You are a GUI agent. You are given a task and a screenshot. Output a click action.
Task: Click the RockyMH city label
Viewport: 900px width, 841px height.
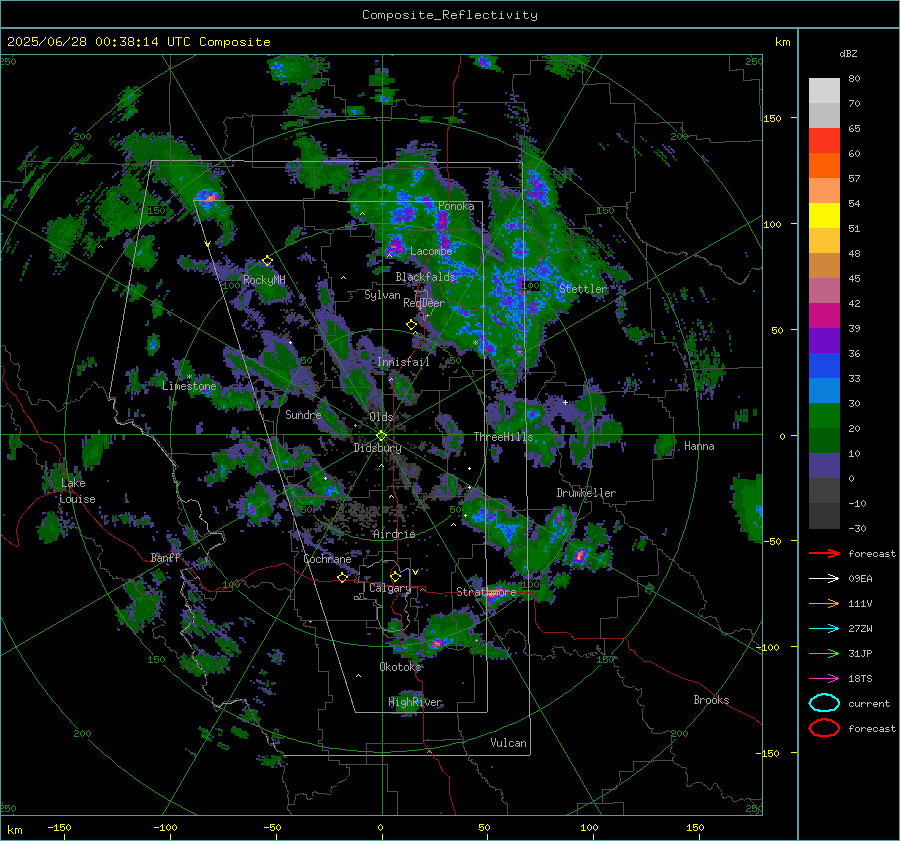pyautogui.click(x=264, y=280)
